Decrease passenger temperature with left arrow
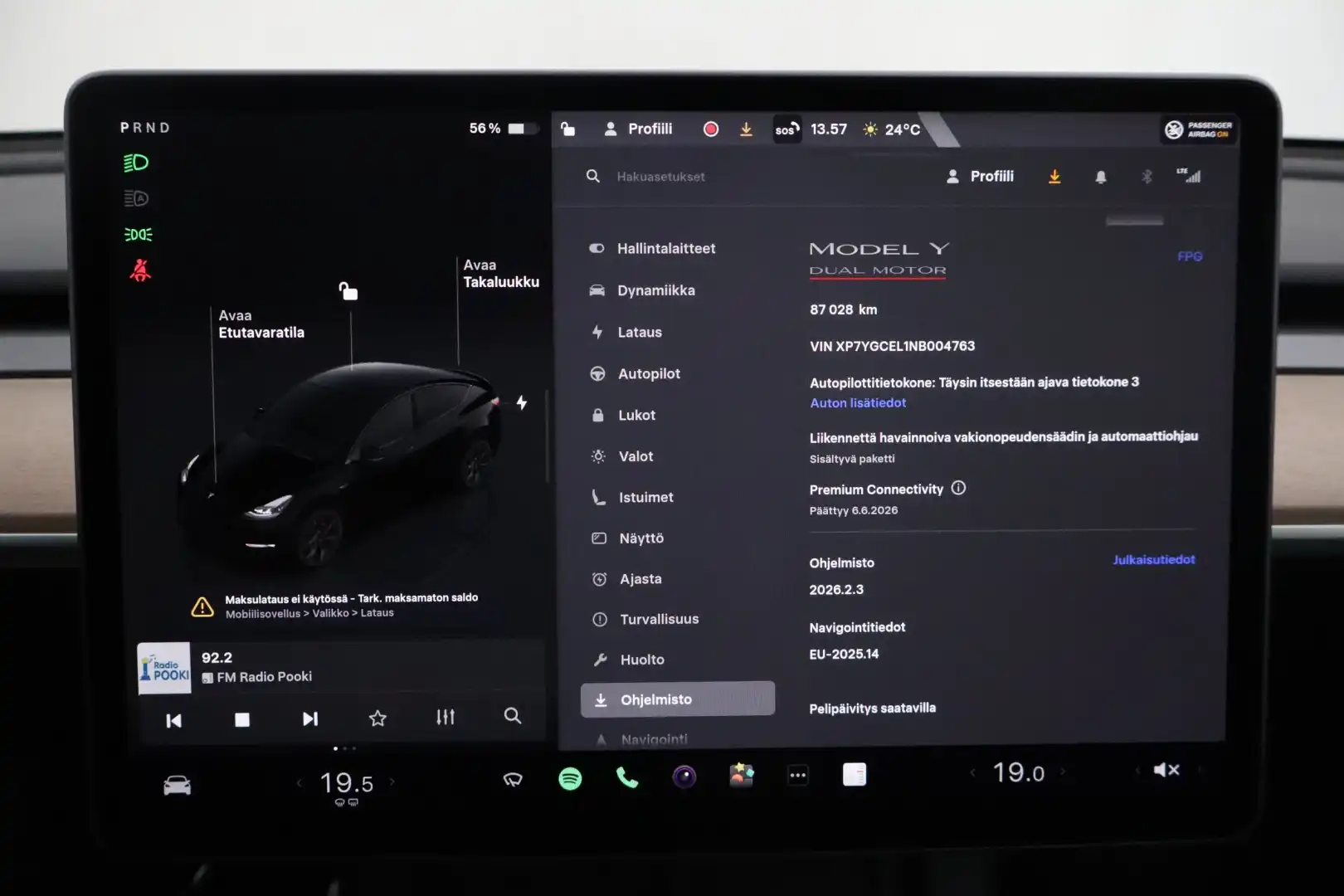The image size is (1344, 896). (973, 772)
